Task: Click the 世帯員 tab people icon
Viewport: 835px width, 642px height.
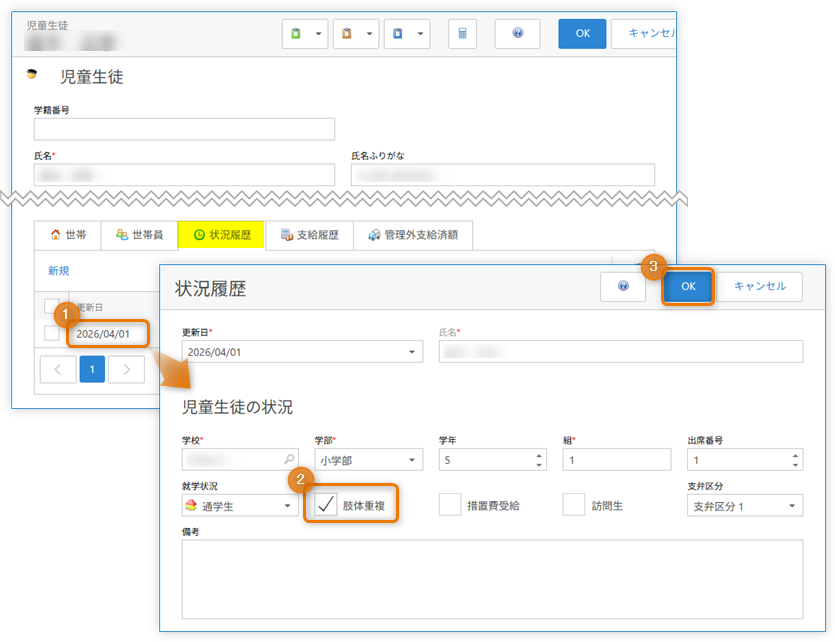Action: click(122, 234)
